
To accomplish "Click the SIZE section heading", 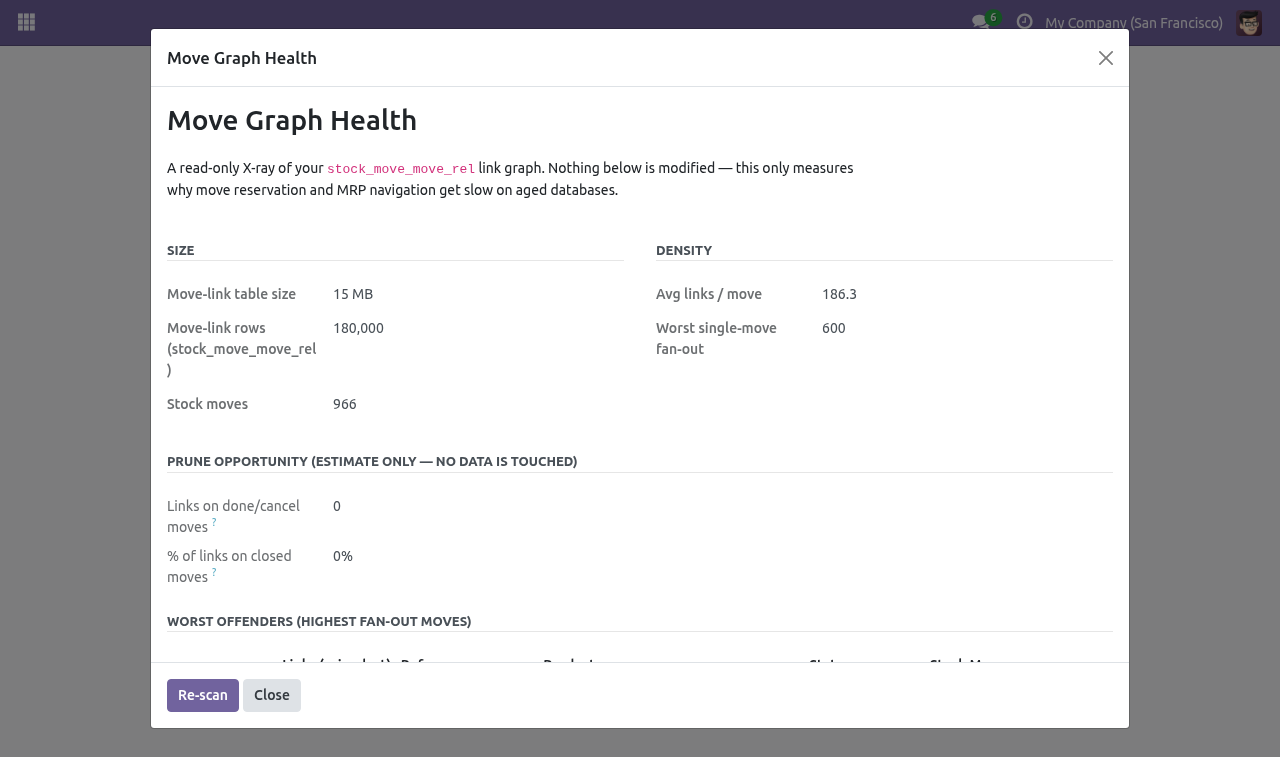I will [x=181, y=250].
